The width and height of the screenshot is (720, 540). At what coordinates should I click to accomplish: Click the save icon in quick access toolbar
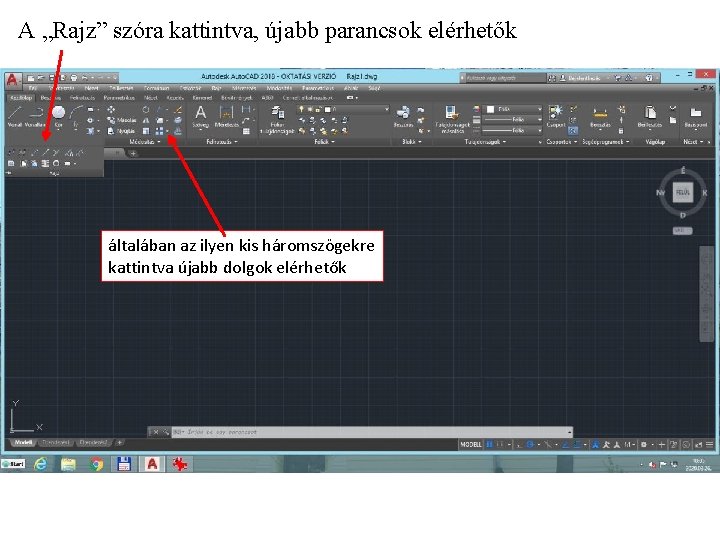click(52, 78)
